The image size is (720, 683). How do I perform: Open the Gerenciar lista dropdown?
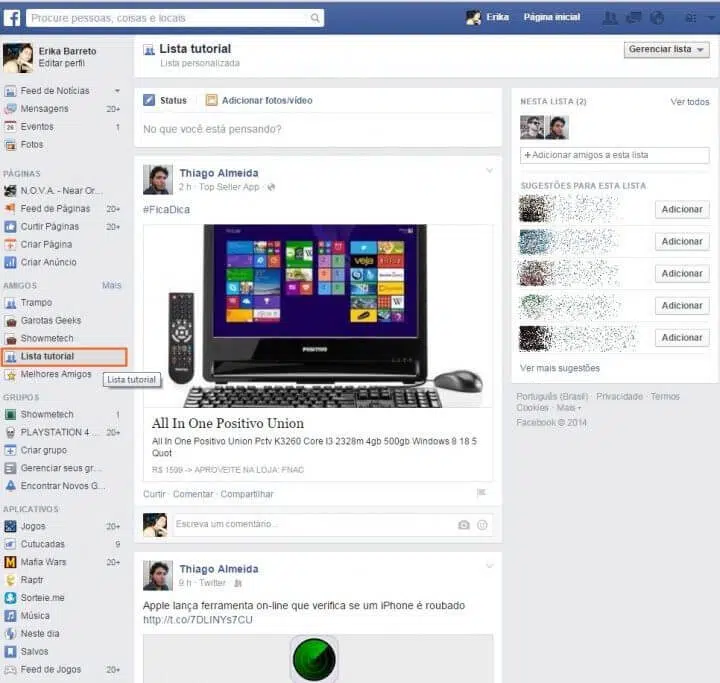(x=666, y=49)
